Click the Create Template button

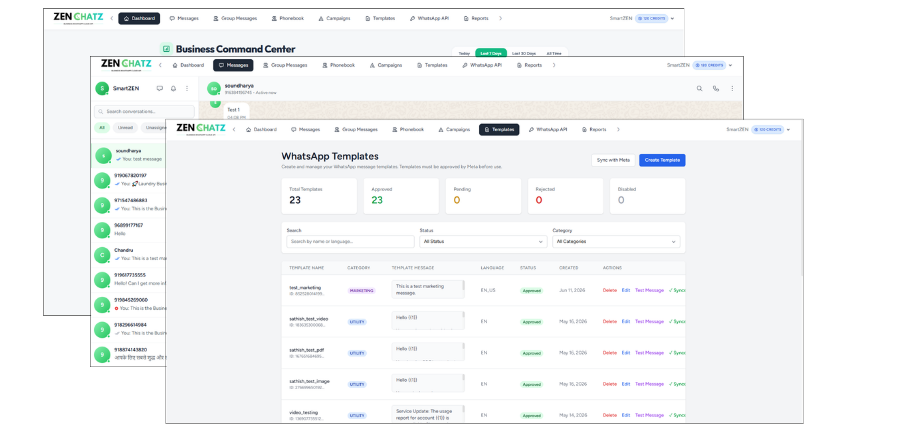[x=662, y=160]
